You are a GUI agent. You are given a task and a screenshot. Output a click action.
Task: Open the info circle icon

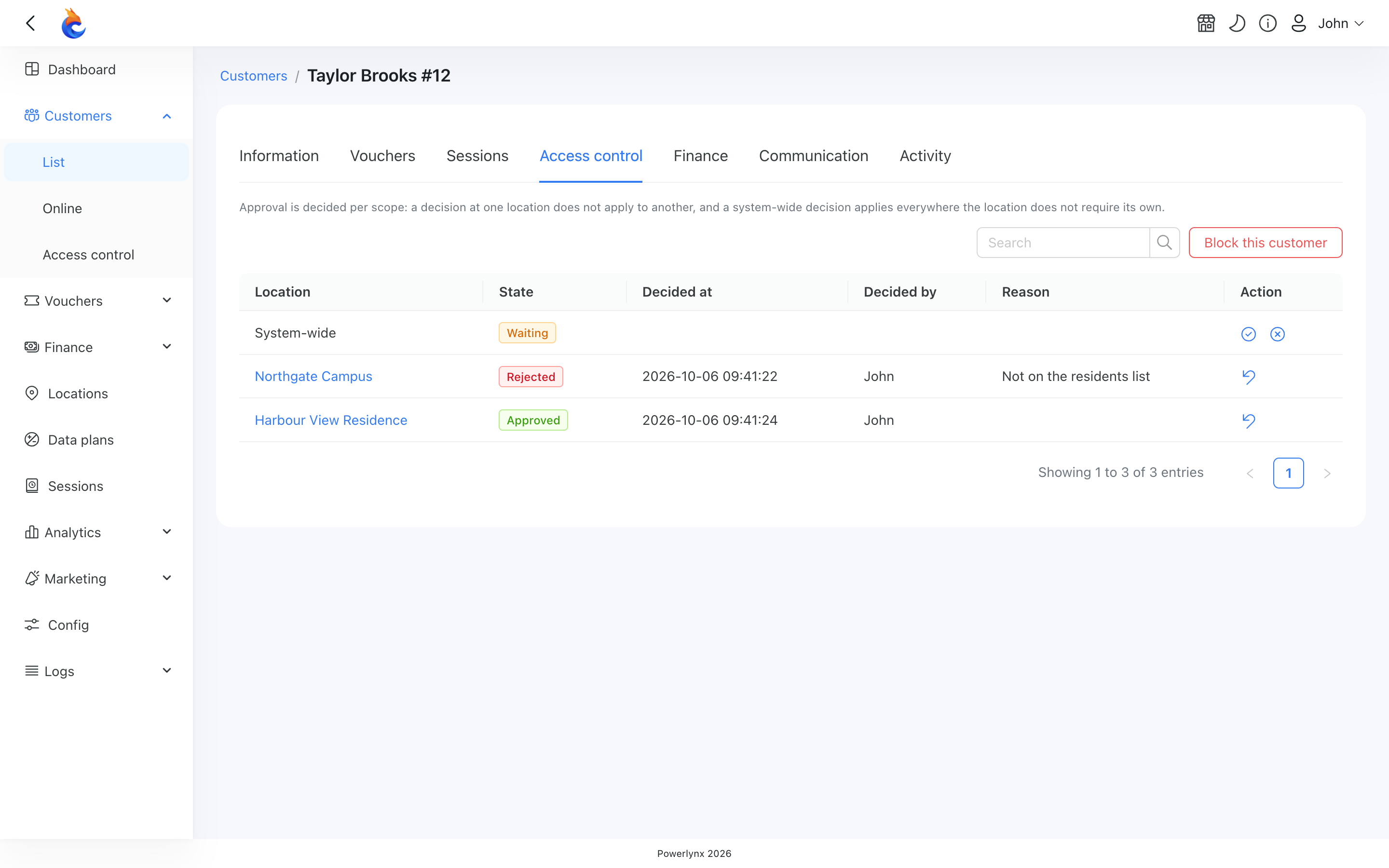[1268, 23]
